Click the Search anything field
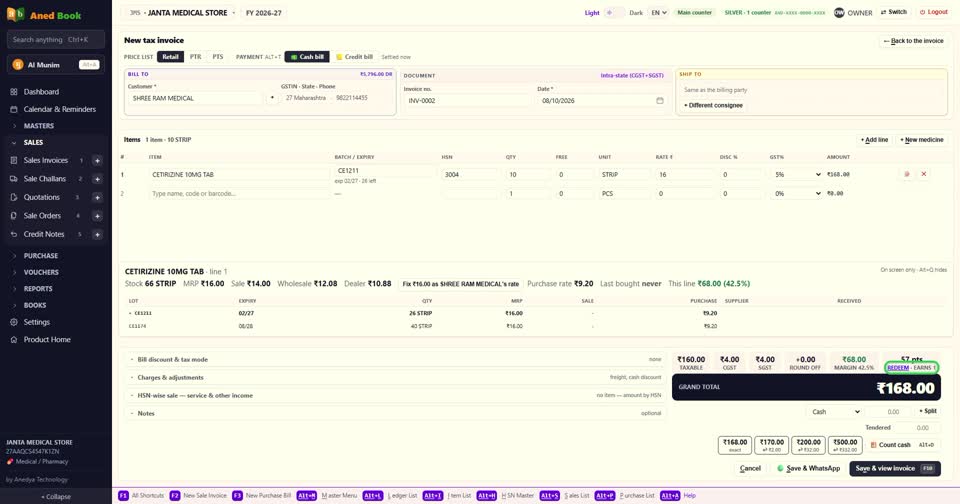This screenshot has height=504, width=960. [56, 40]
